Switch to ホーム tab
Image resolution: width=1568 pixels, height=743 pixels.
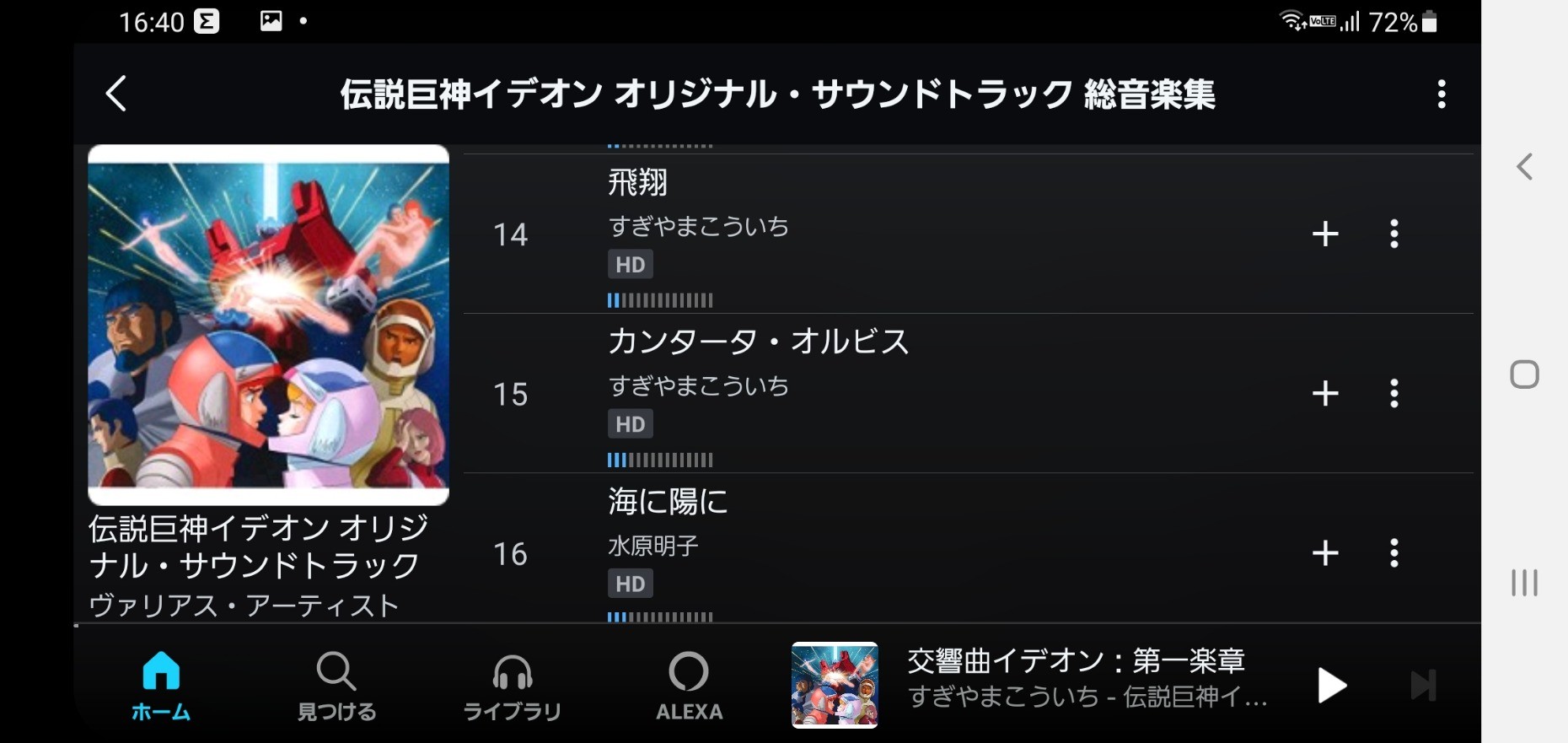click(161, 686)
